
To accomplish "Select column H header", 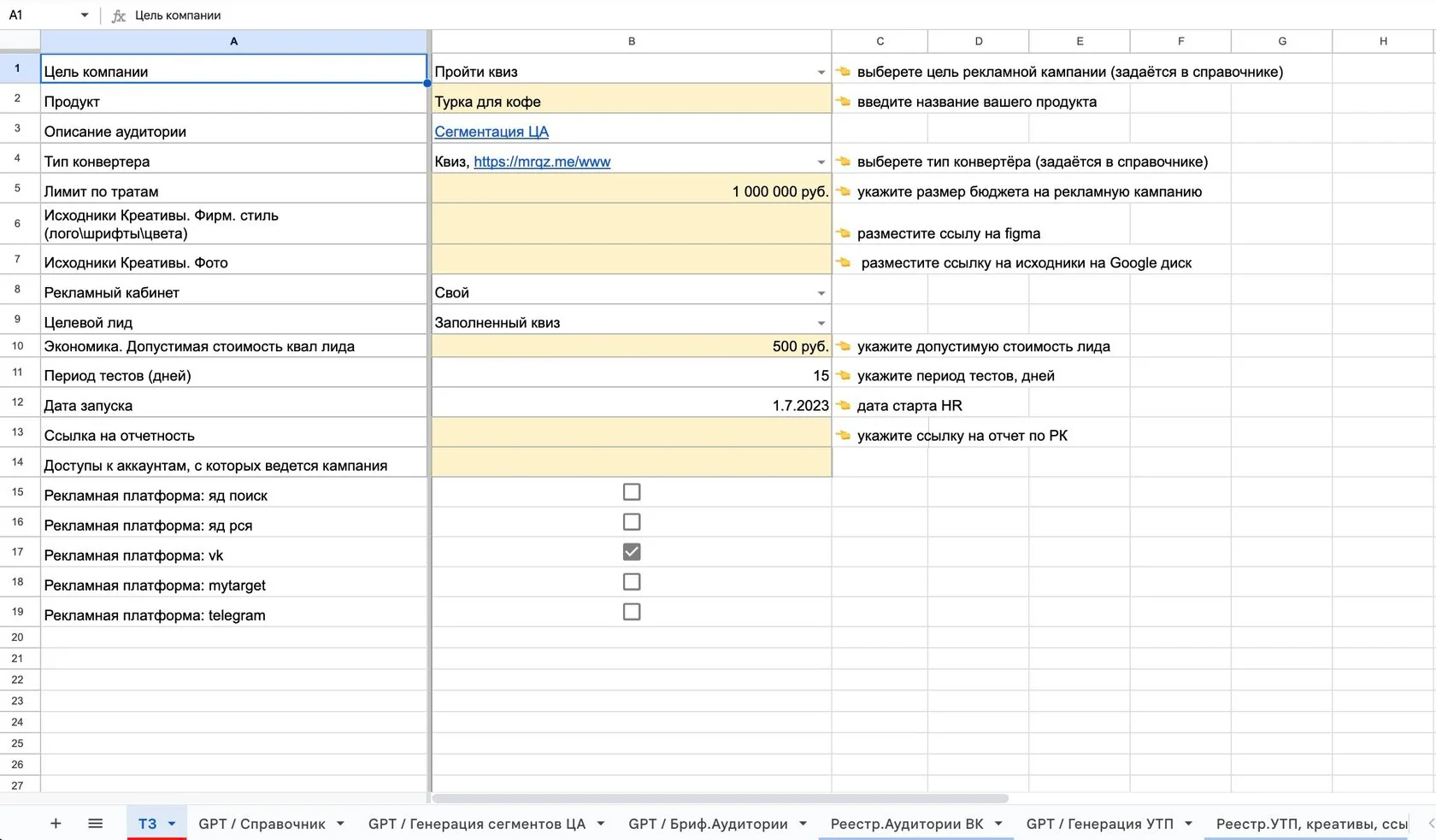I will tap(1383, 41).
